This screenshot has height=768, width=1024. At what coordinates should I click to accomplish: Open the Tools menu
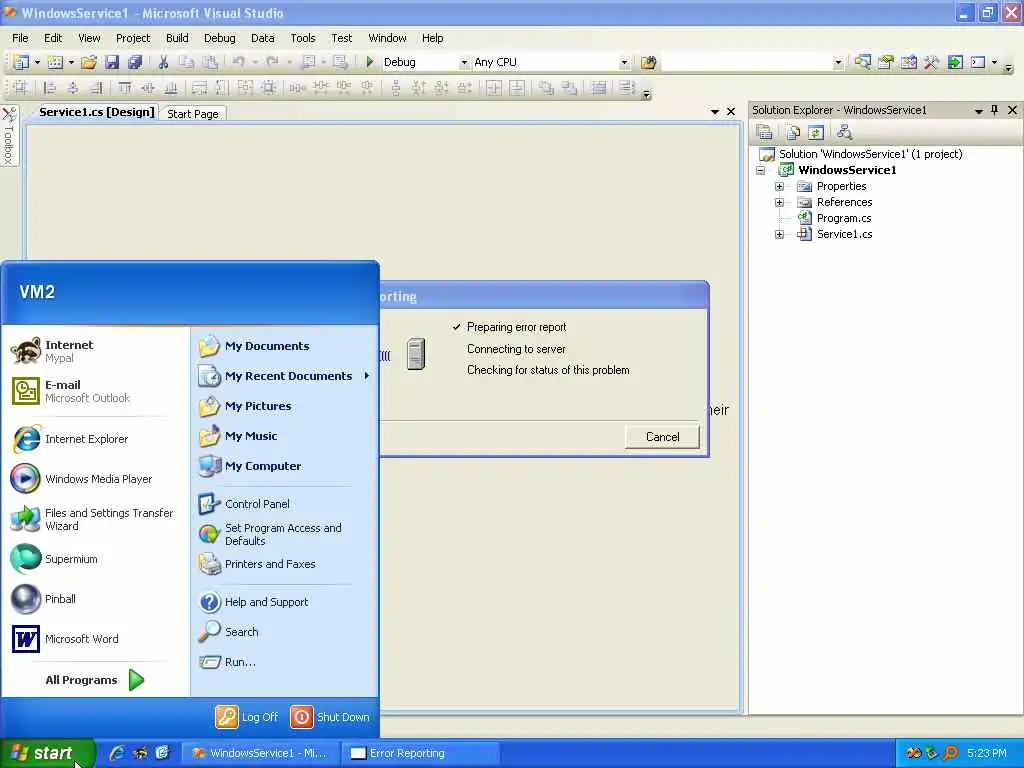302,38
